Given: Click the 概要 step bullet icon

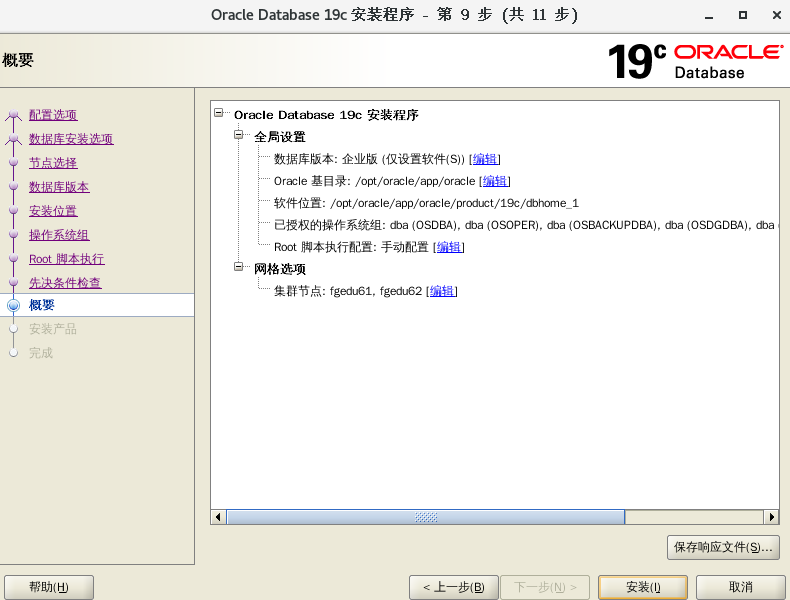Looking at the screenshot, I should point(14,305).
